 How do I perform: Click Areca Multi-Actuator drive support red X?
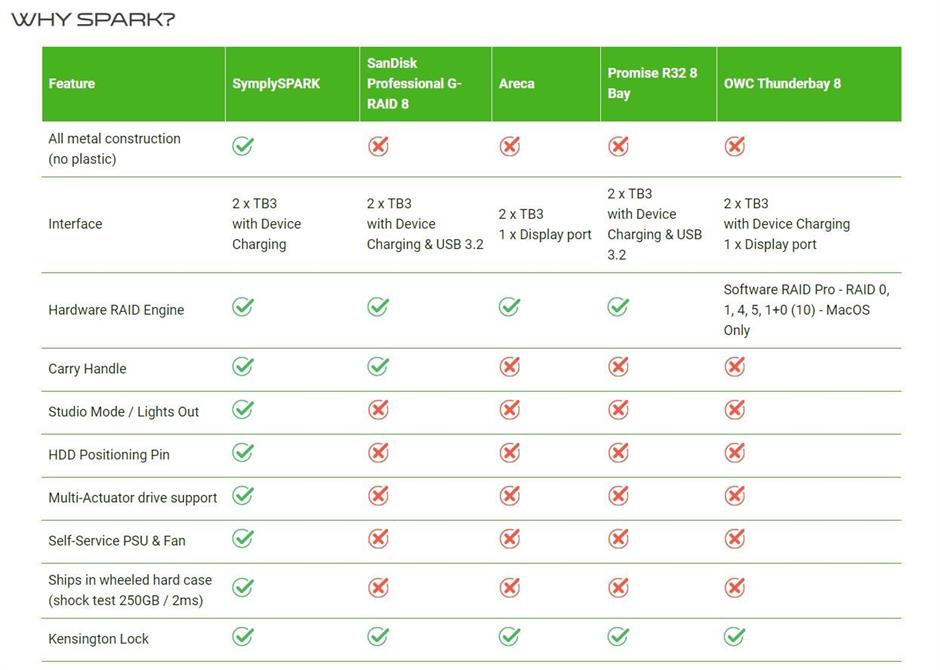coord(509,496)
